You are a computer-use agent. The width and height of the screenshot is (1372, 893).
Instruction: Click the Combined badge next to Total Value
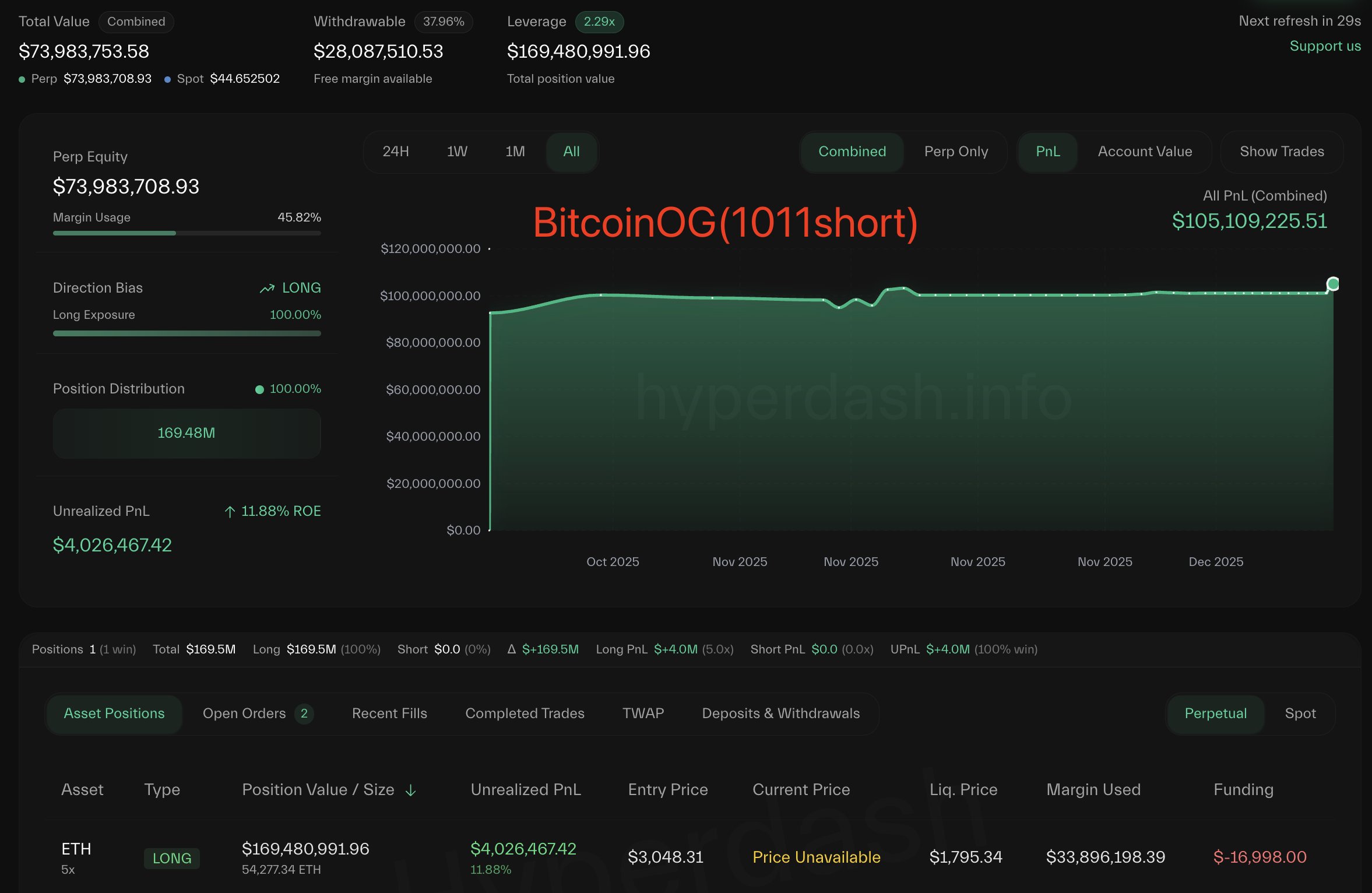coord(136,22)
